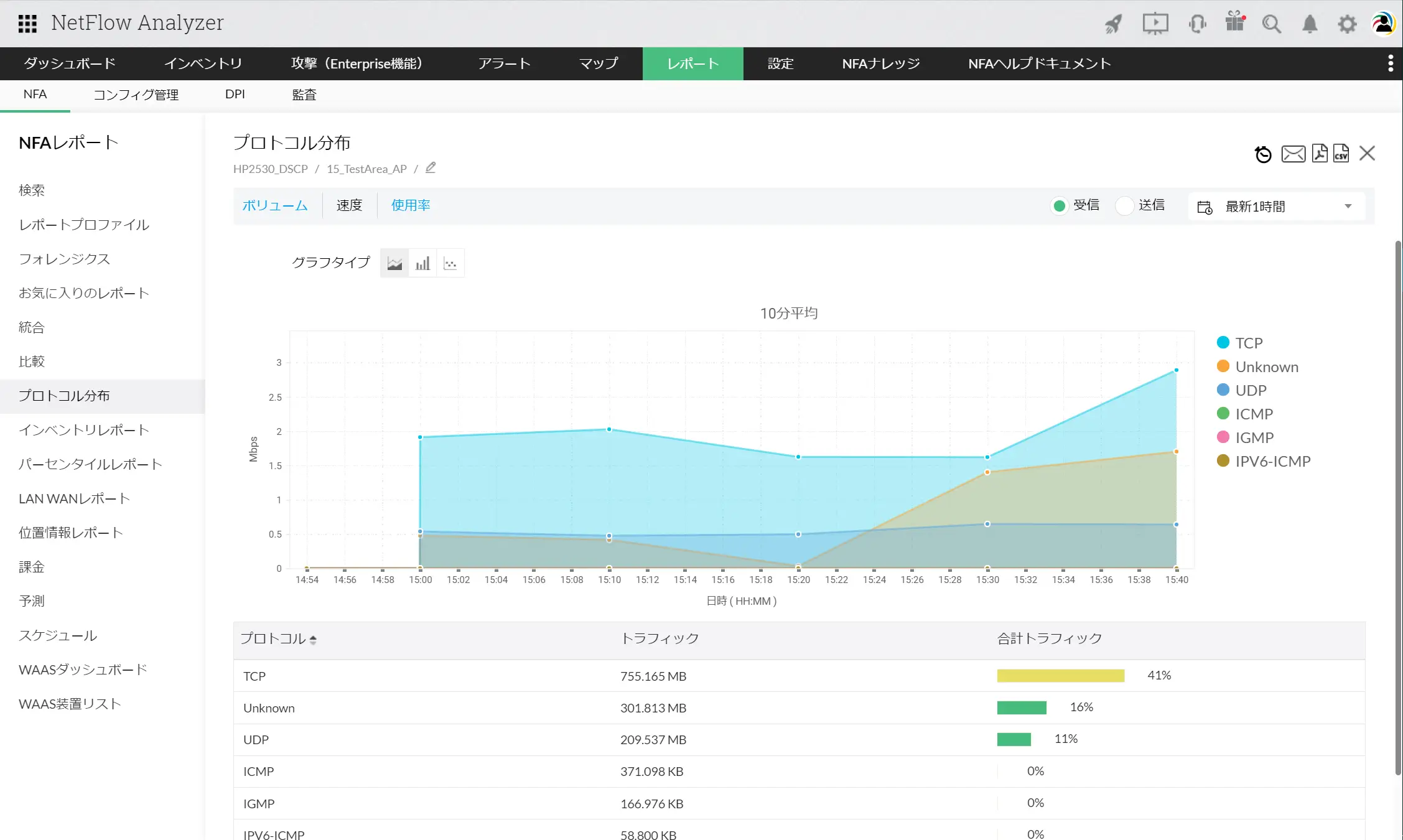The width and height of the screenshot is (1403, 840).
Task: Click the 速度 view link
Action: pos(349,205)
